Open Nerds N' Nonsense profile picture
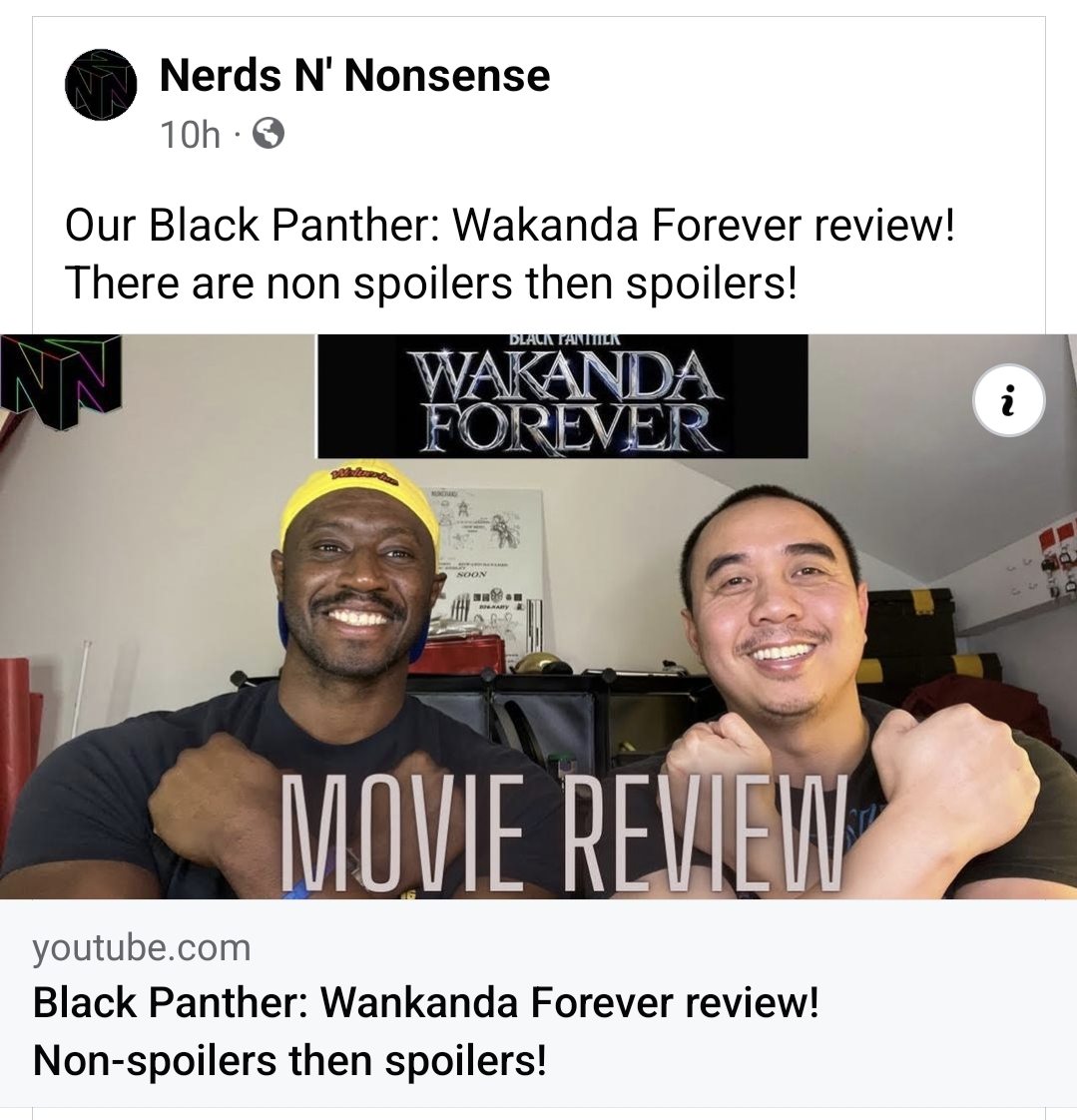This screenshot has height=1120, width=1077. click(x=101, y=84)
